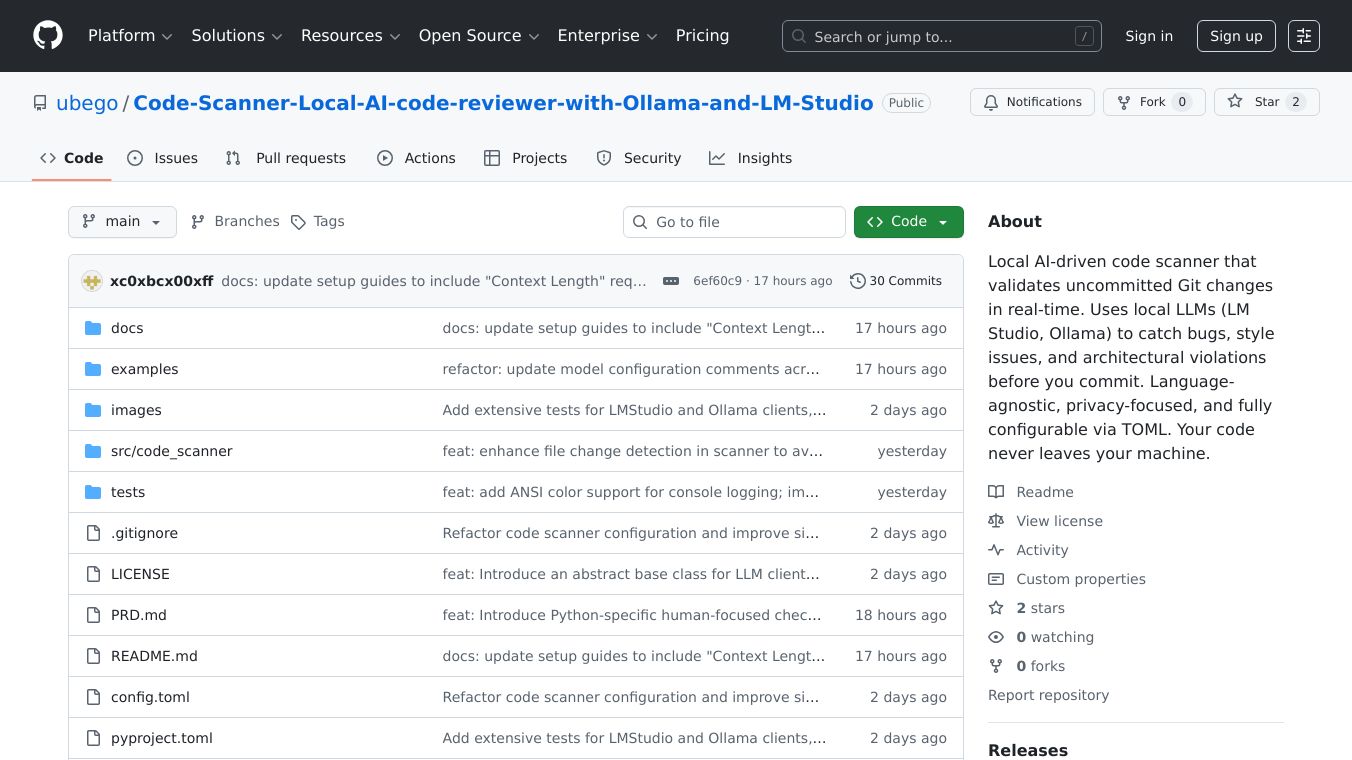Switch to the Issues tab
Viewport: 1352px width, 760px height.
point(163,158)
